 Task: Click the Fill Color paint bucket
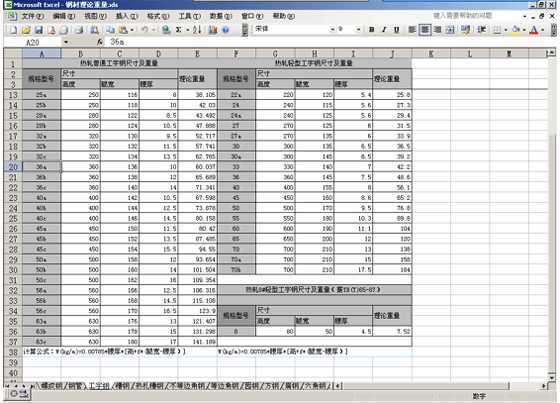tap(515, 30)
